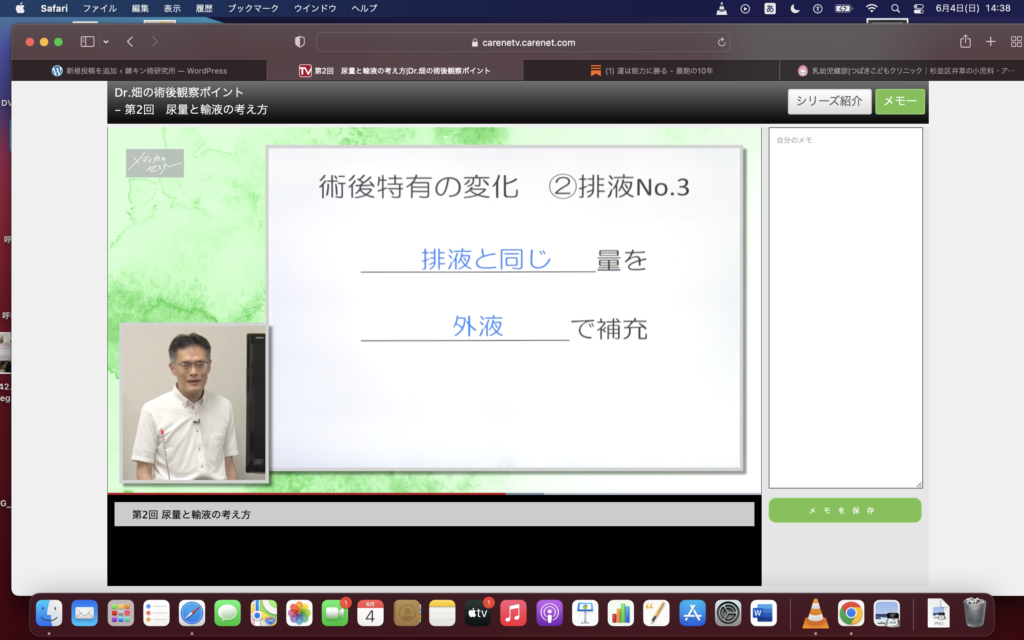Open a new tab with plus icon

click(990, 42)
